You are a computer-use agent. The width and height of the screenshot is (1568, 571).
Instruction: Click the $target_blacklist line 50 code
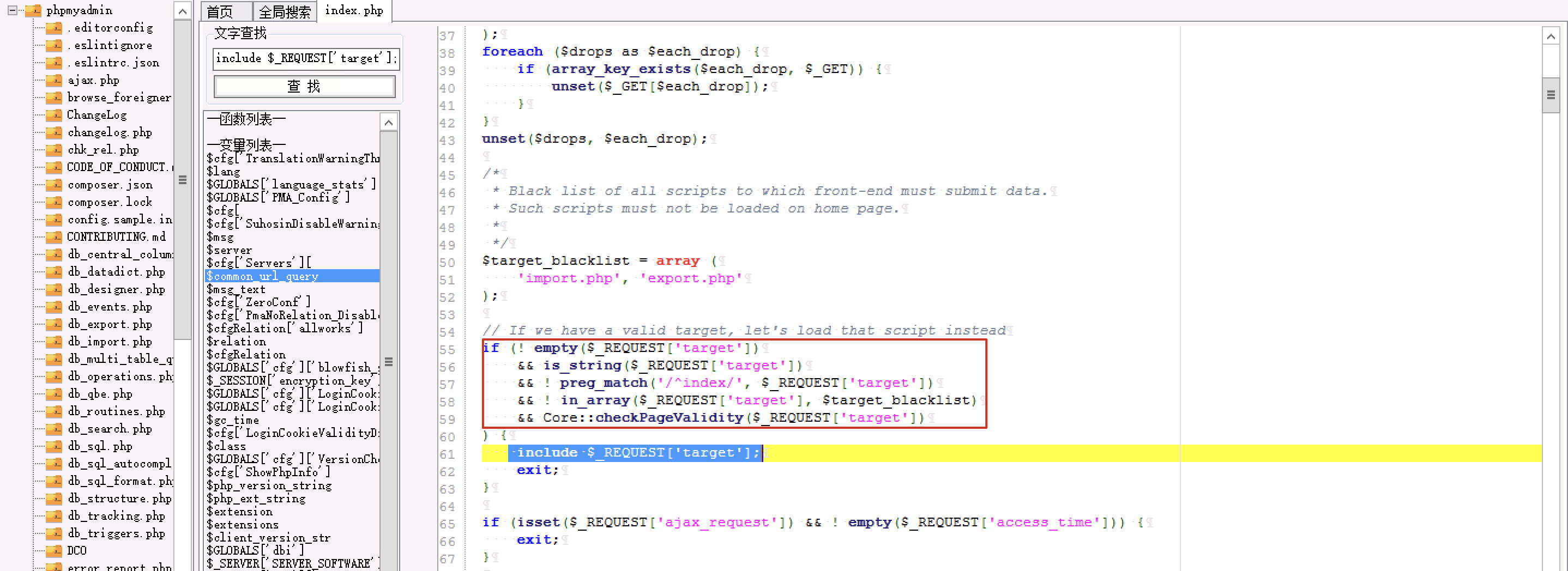pos(600,261)
